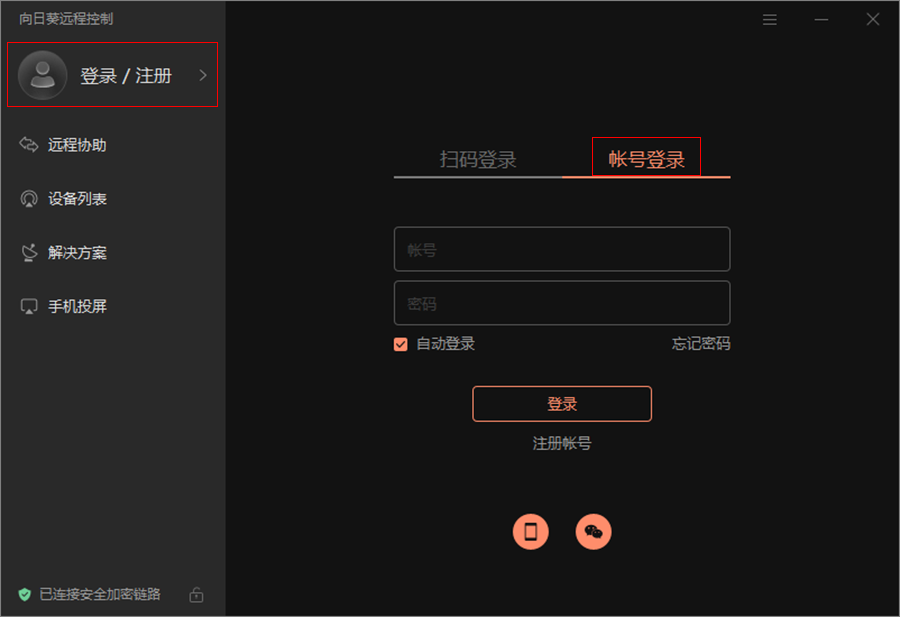Click the green security shield icon
This screenshot has height=617, width=900.
25,595
